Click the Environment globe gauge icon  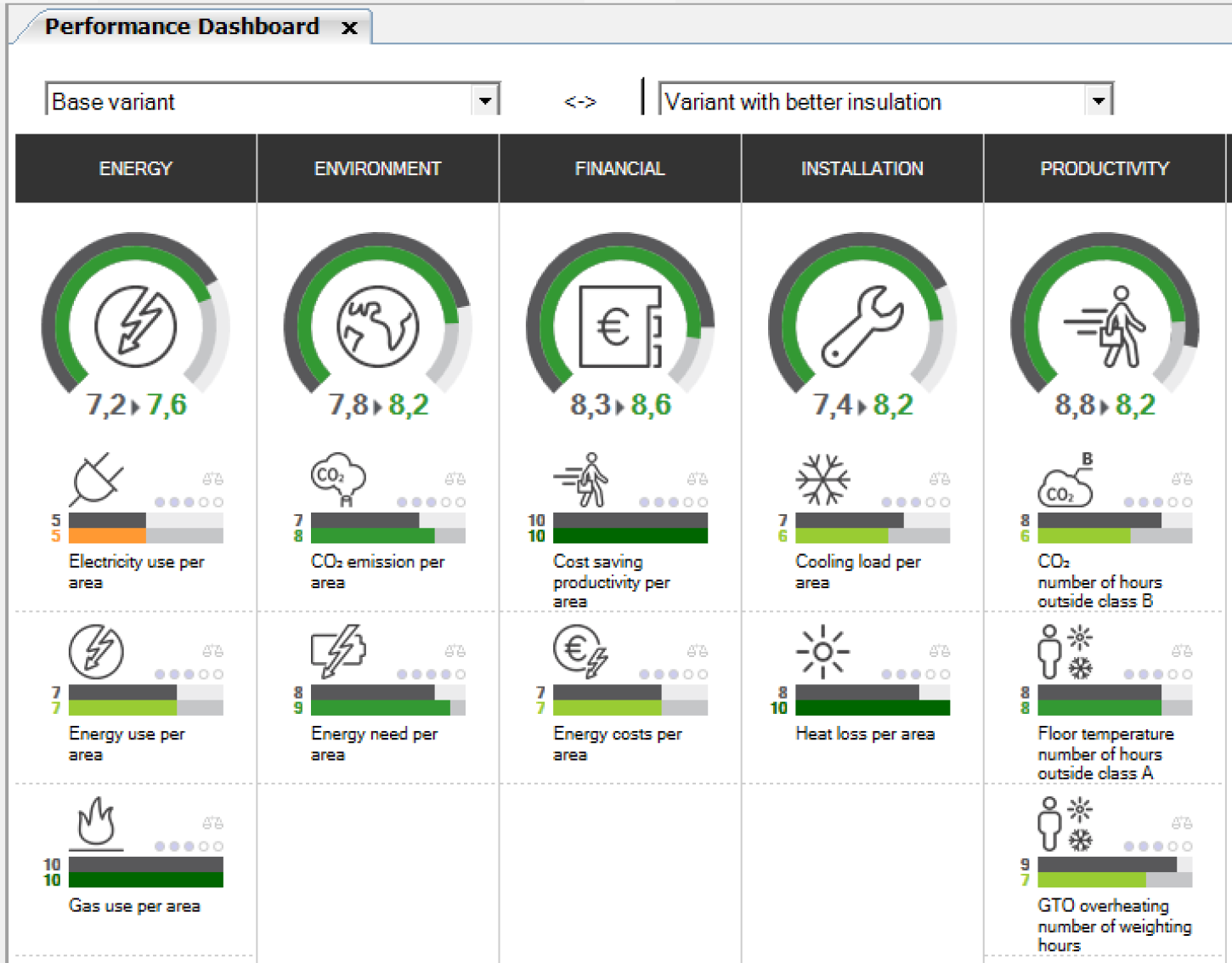(x=377, y=326)
